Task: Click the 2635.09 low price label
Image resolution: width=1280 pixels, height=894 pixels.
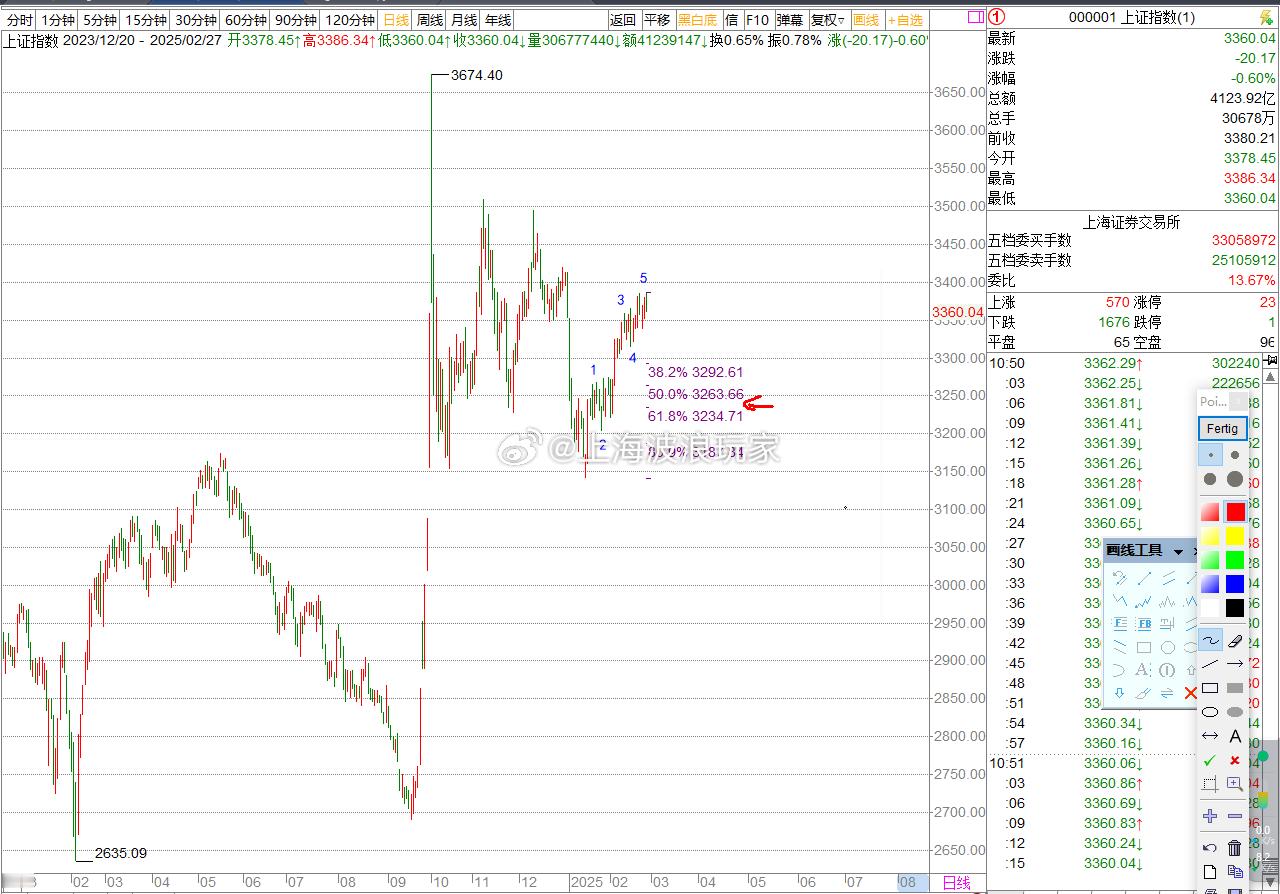Action: click(x=120, y=853)
